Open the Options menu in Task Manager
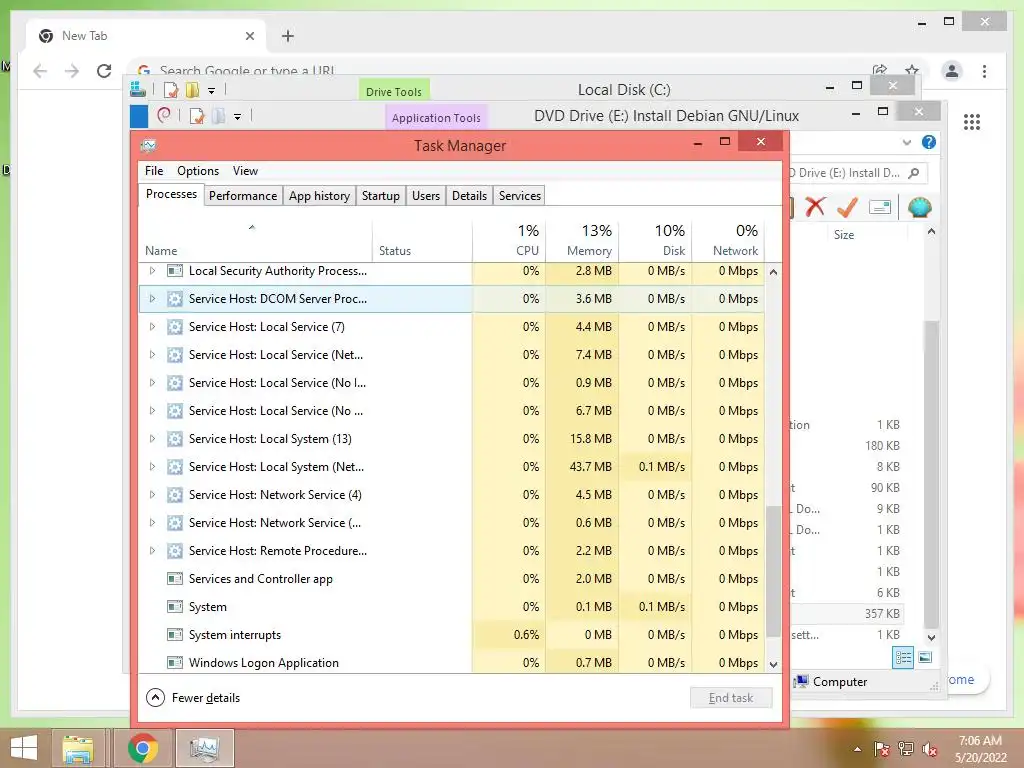Screen dimensions: 1024x768 pos(198,171)
